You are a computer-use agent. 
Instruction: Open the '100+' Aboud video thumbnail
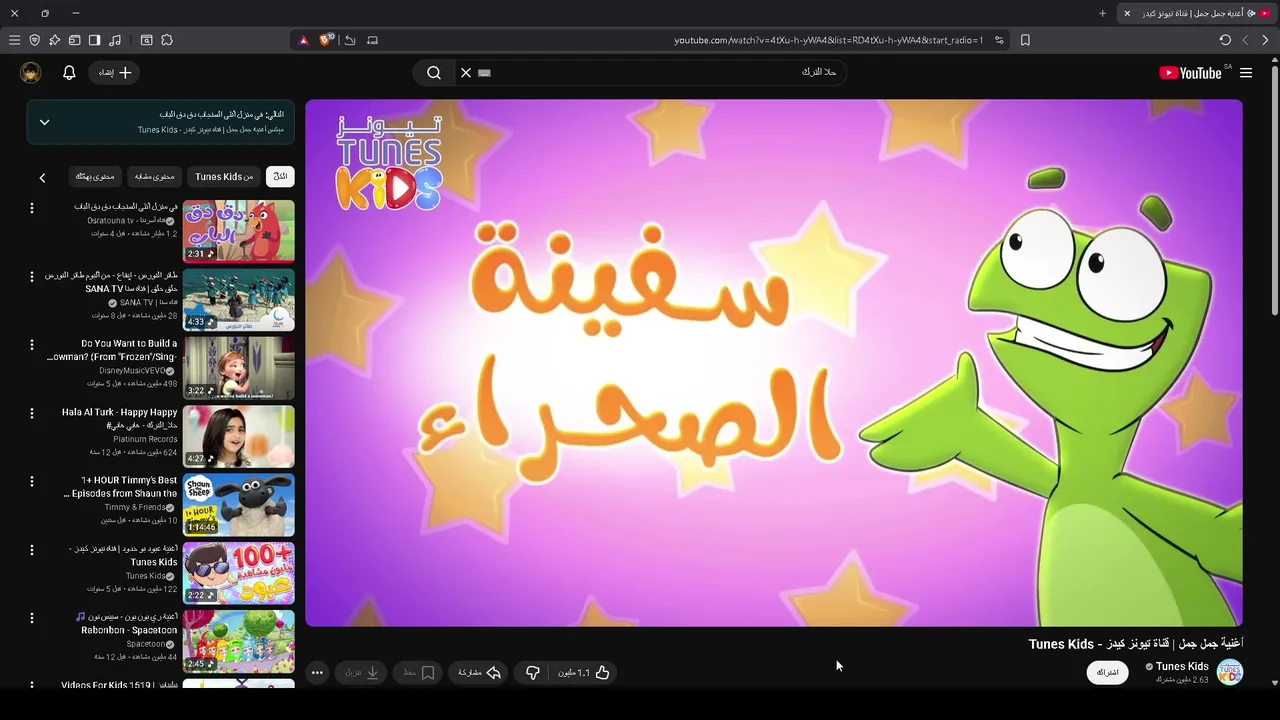[239, 572]
